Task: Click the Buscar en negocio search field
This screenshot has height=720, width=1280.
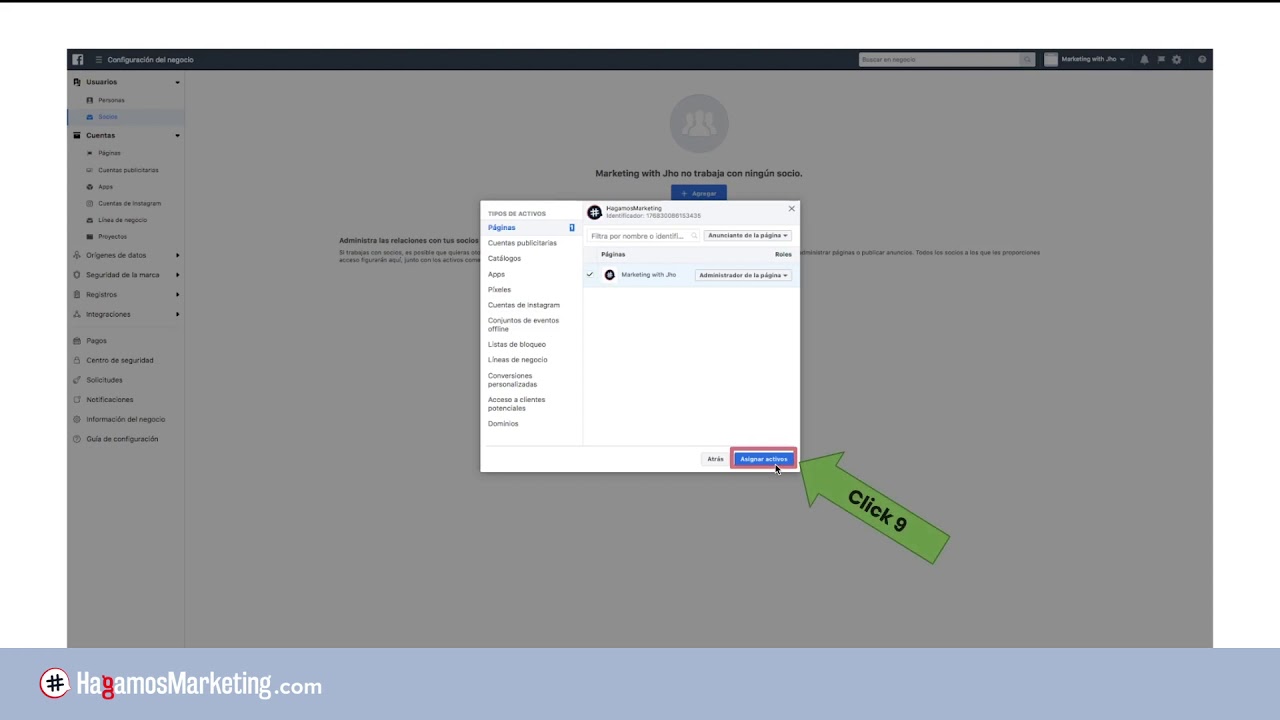Action: pyautogui.click(x=940, y=60)
